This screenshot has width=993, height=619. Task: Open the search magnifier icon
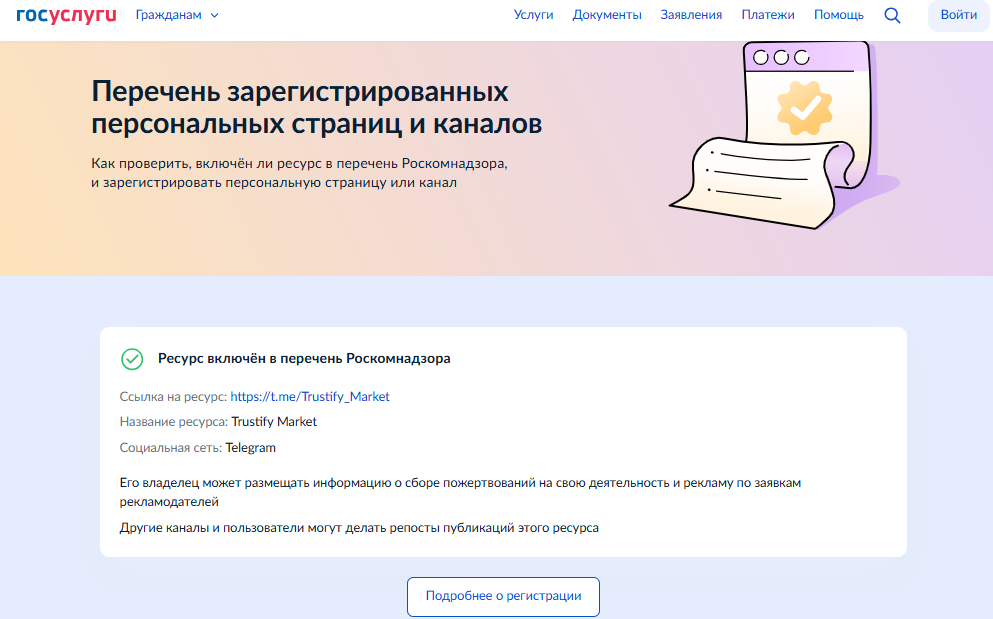point(892,15)
